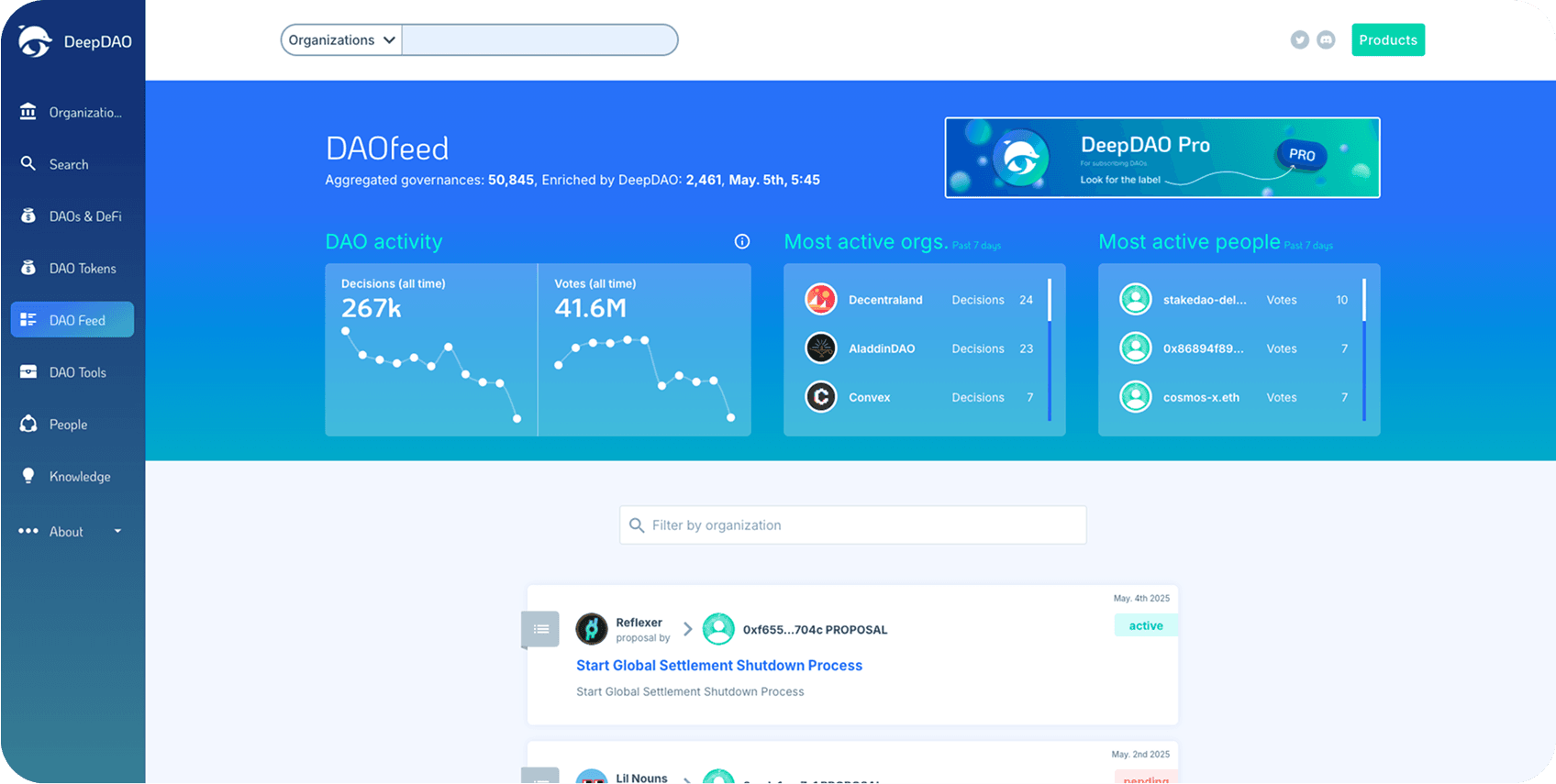Click the People icon in sidebar
This screenshot has width=1556, height=784.
click(28, 424)
